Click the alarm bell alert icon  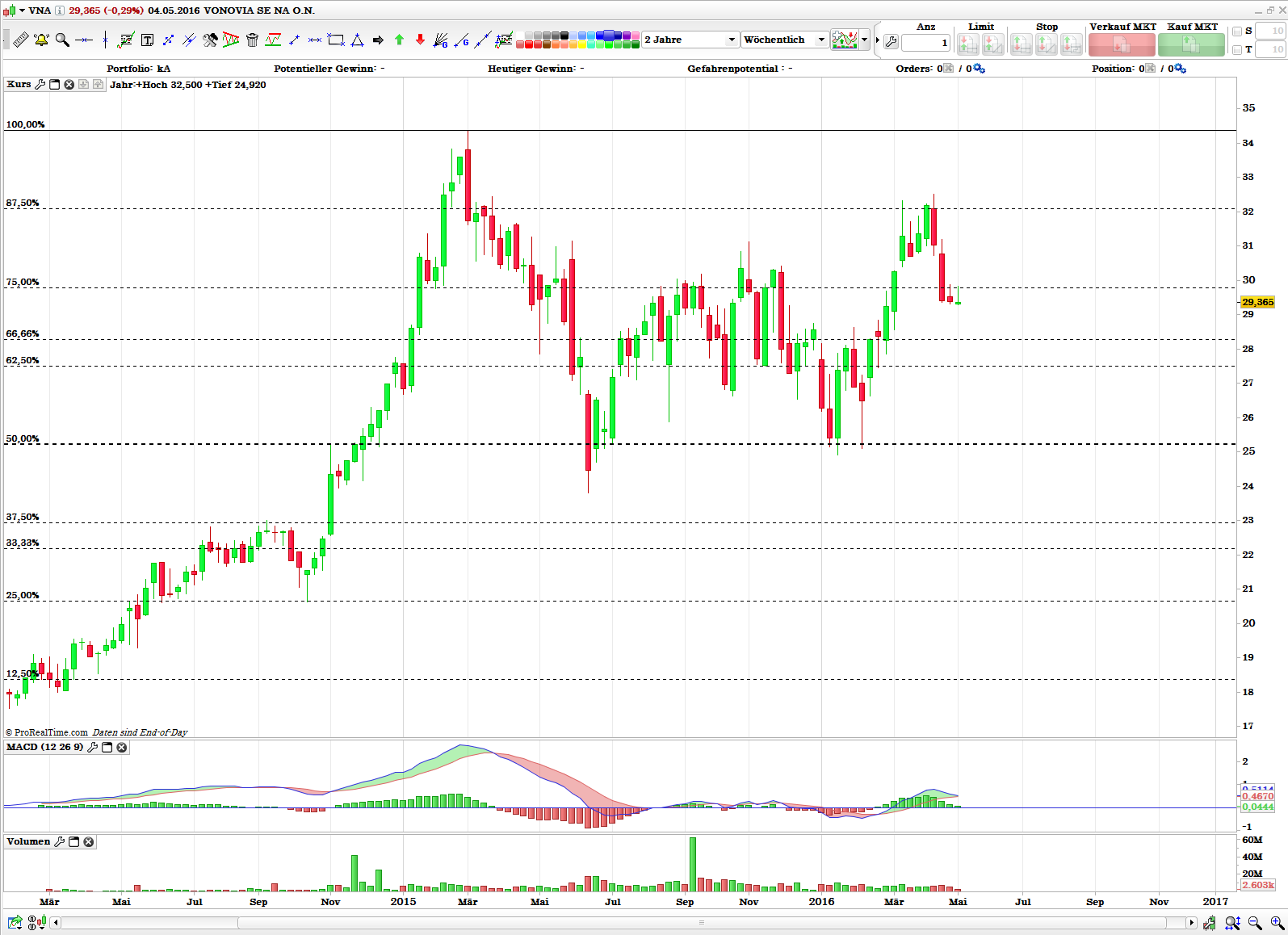[x=41, y=40]
